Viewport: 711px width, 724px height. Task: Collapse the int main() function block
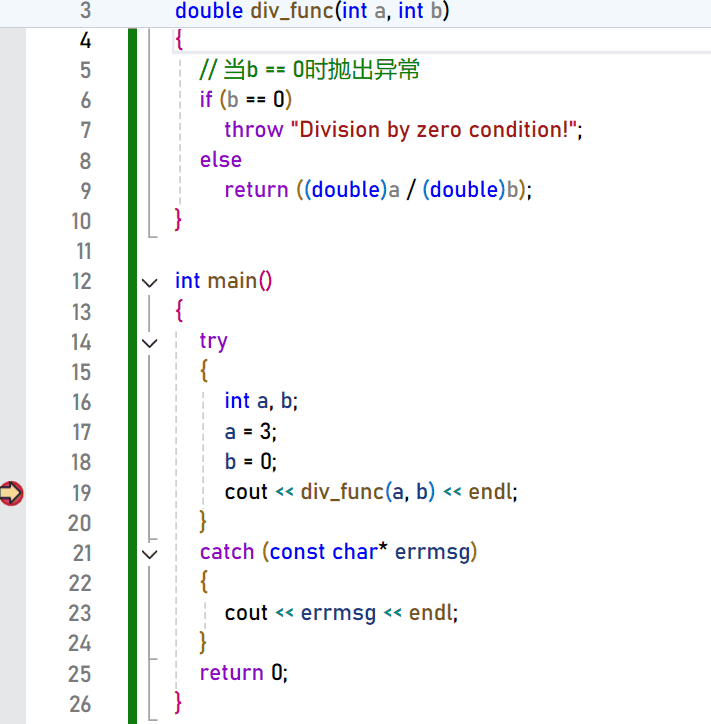pyautogui.click(x=150, y=283)
